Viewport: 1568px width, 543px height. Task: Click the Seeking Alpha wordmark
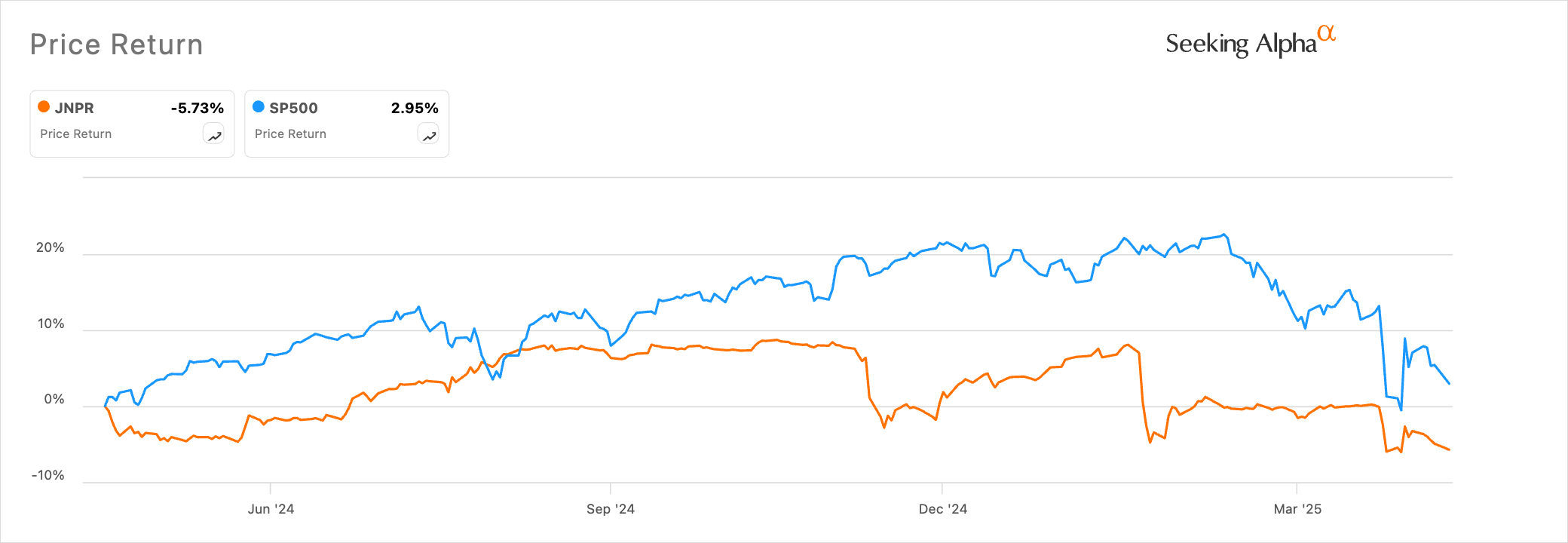(1240, 43)
